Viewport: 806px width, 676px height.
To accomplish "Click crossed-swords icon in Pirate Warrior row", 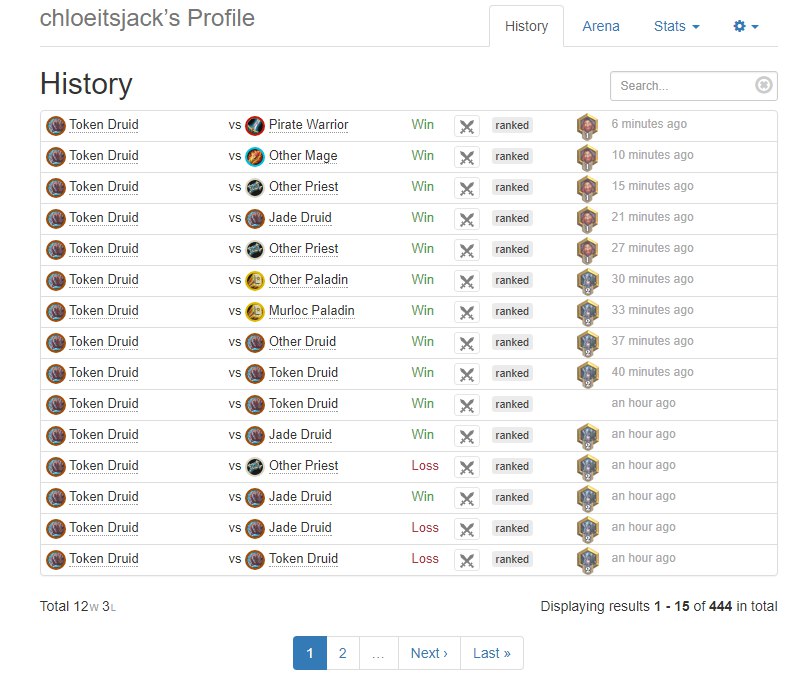I will coord(466,126).
